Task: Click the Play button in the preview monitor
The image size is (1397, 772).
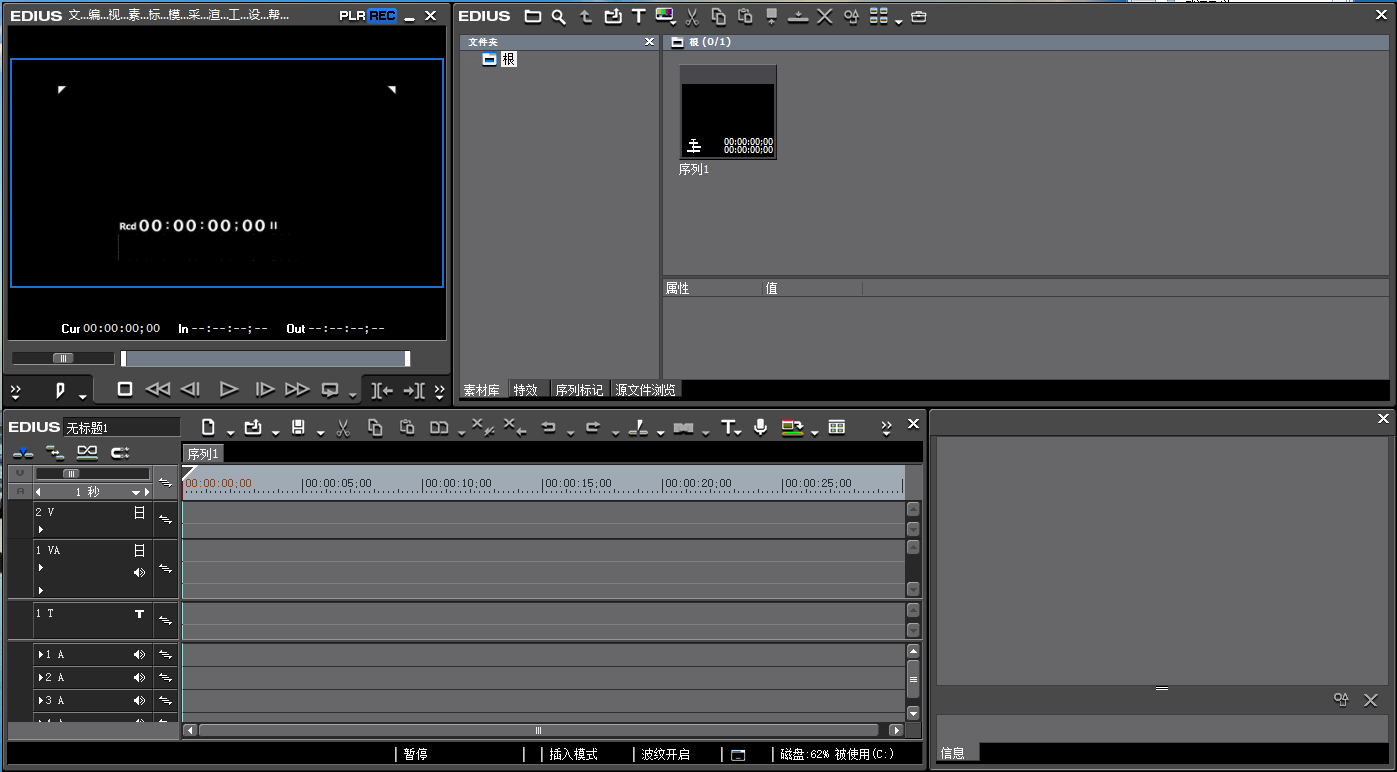Action: pos(229,389)
